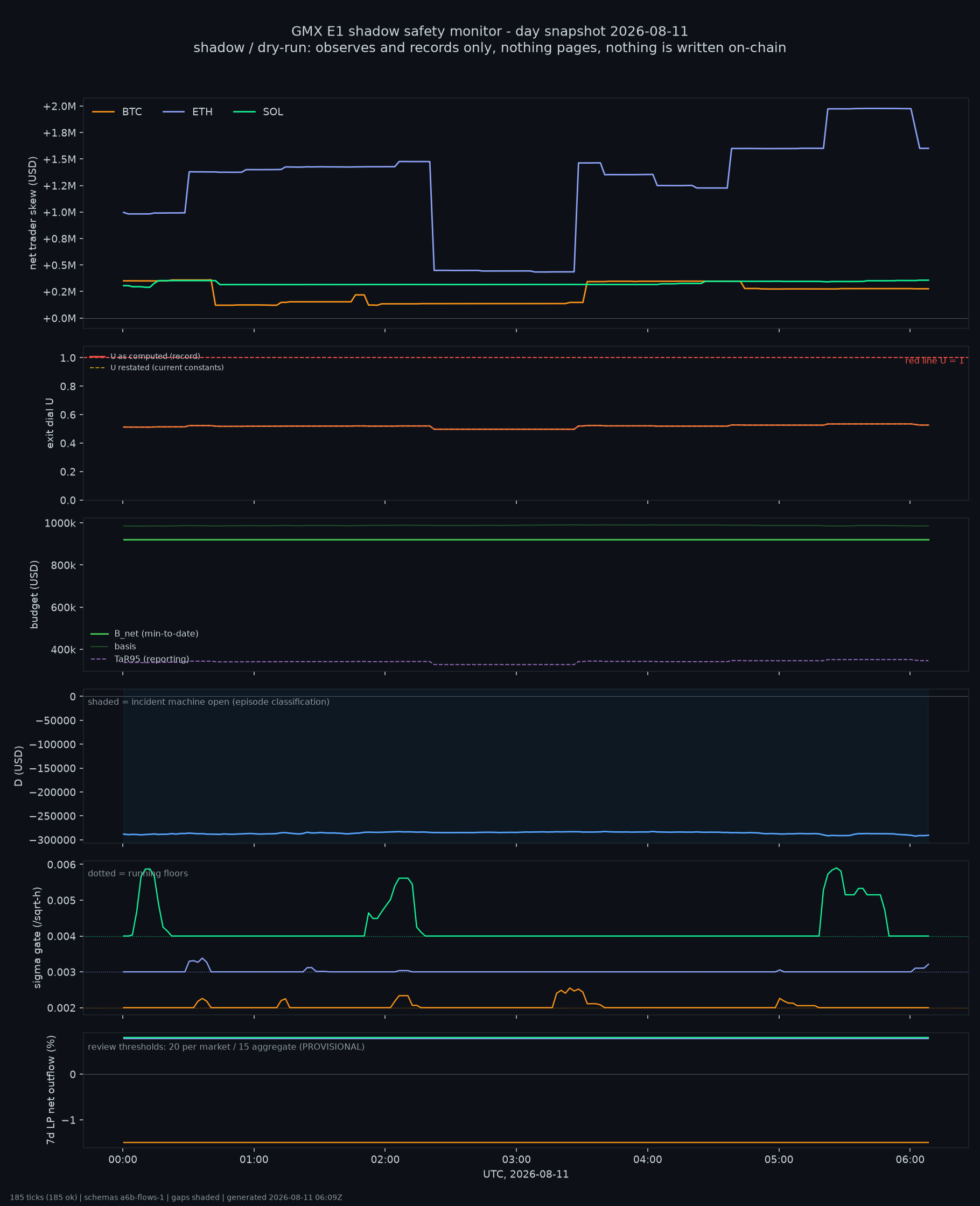
Task: Click the '0.003' sigma tick label
Action: pyautogui.click(x=61, y=972)
